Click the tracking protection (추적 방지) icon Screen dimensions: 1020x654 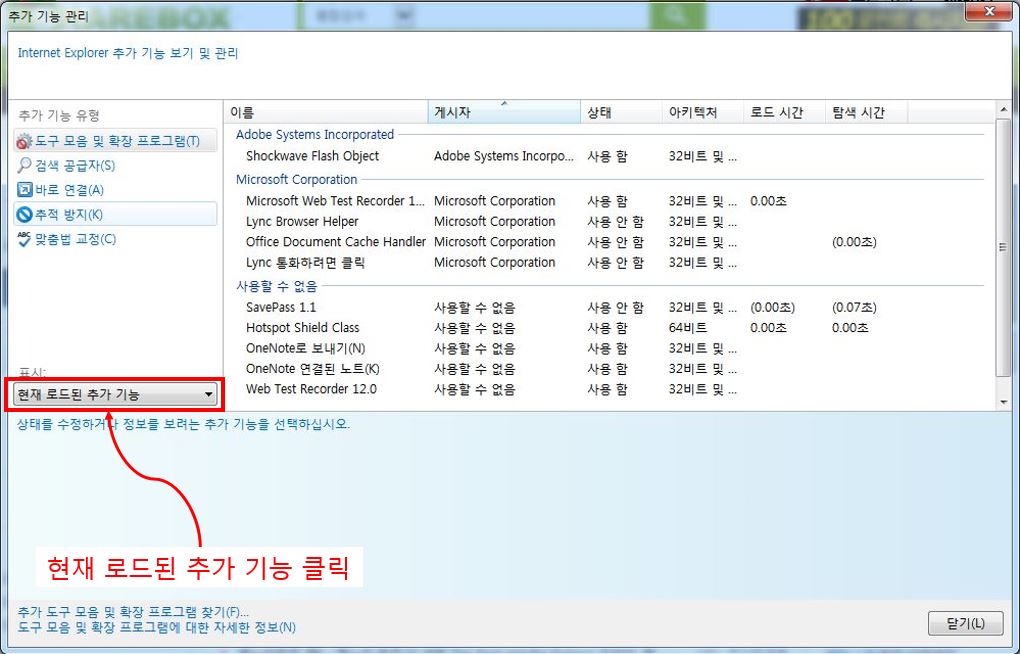pos(25,214)
